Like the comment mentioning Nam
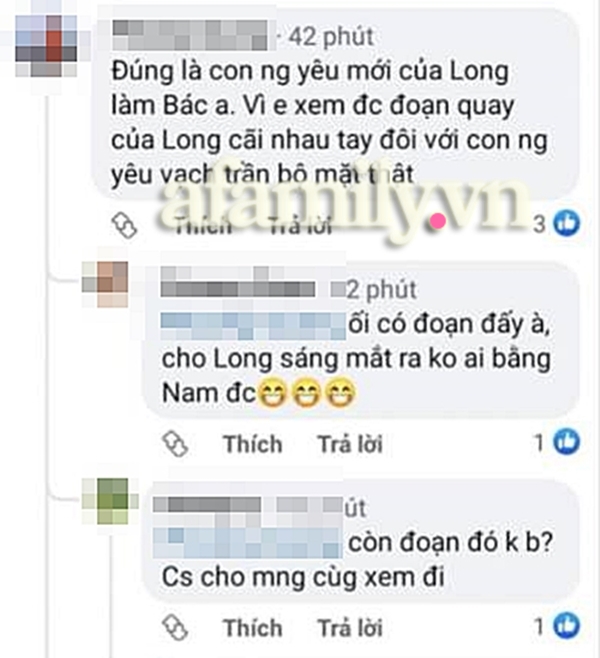600x658 pixels. [x=253, y=444]
